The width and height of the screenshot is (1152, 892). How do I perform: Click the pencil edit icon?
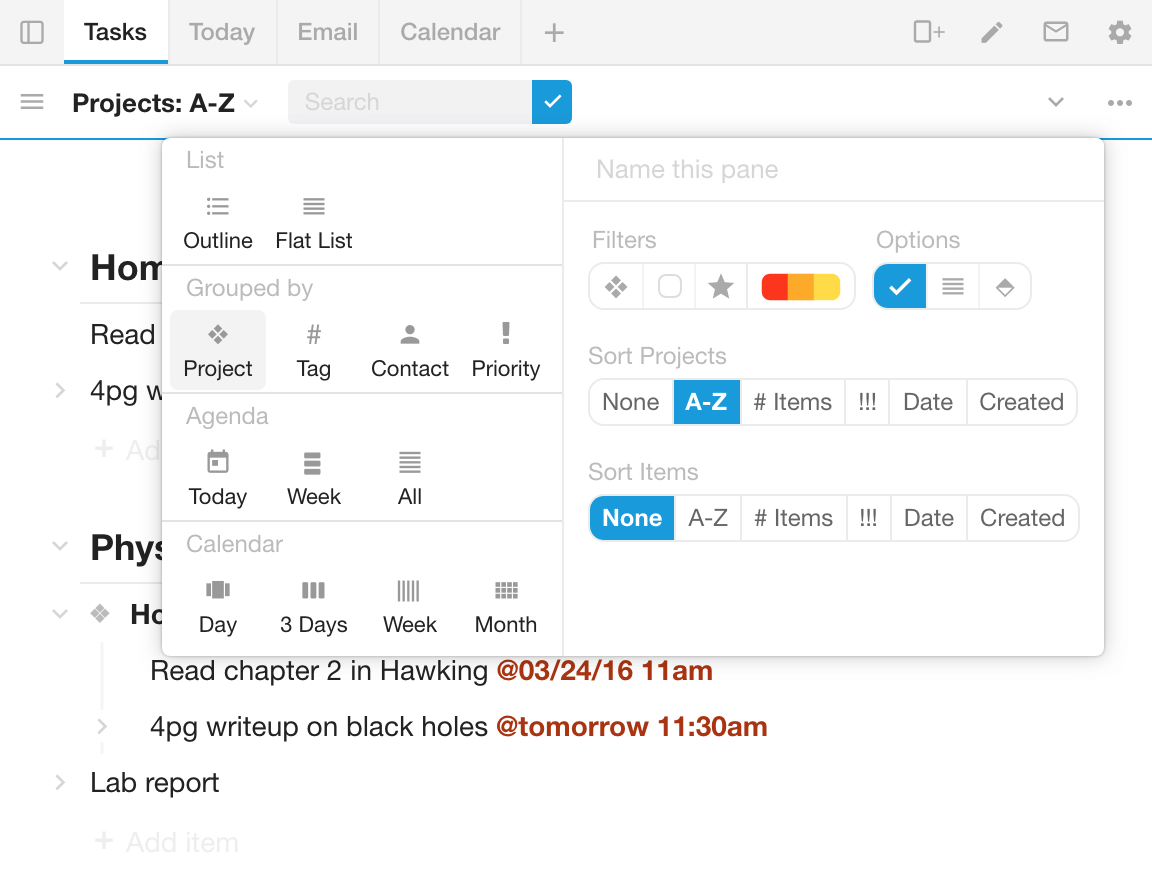992,32
